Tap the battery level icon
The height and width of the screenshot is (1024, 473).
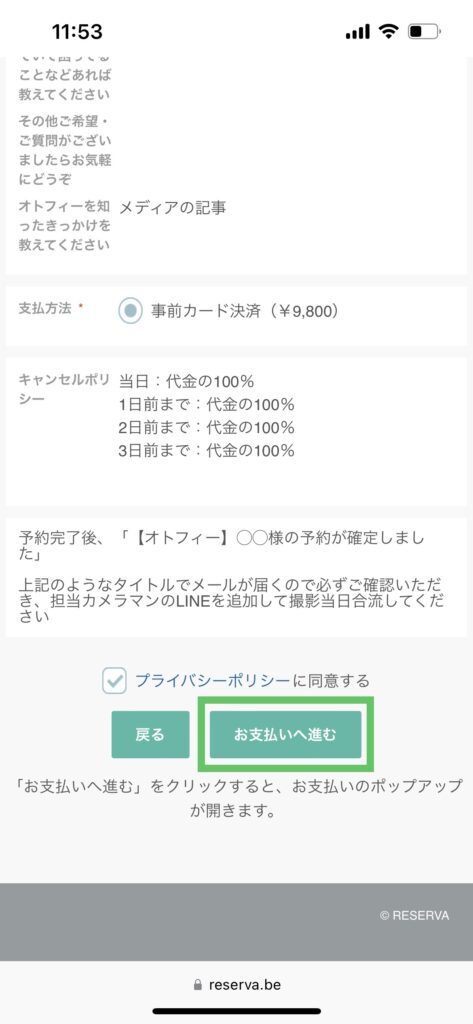[x=425, y=31]
